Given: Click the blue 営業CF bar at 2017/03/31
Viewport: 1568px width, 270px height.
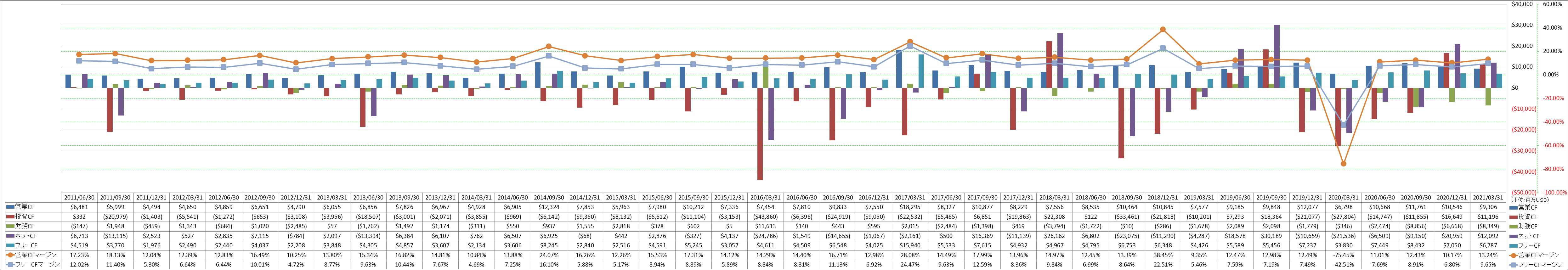Looking at the screenshot, I should click(899, 69).
